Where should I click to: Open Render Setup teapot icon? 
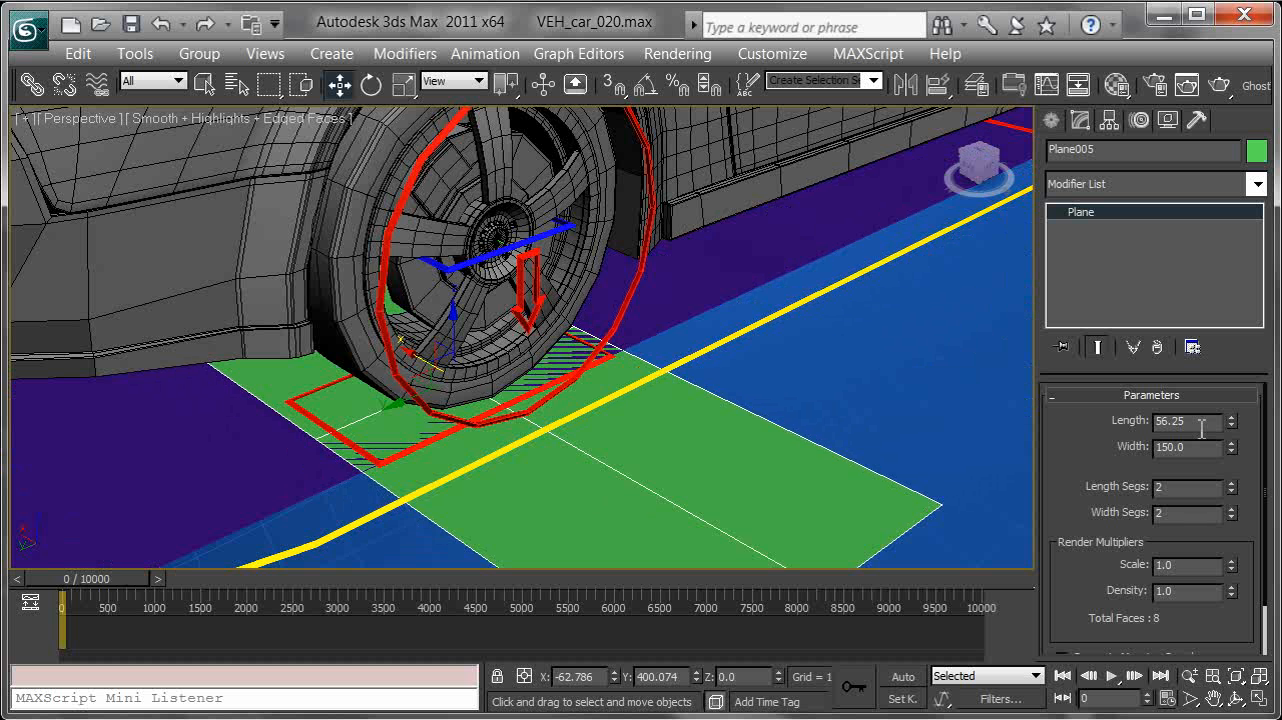coord(1155,85)
